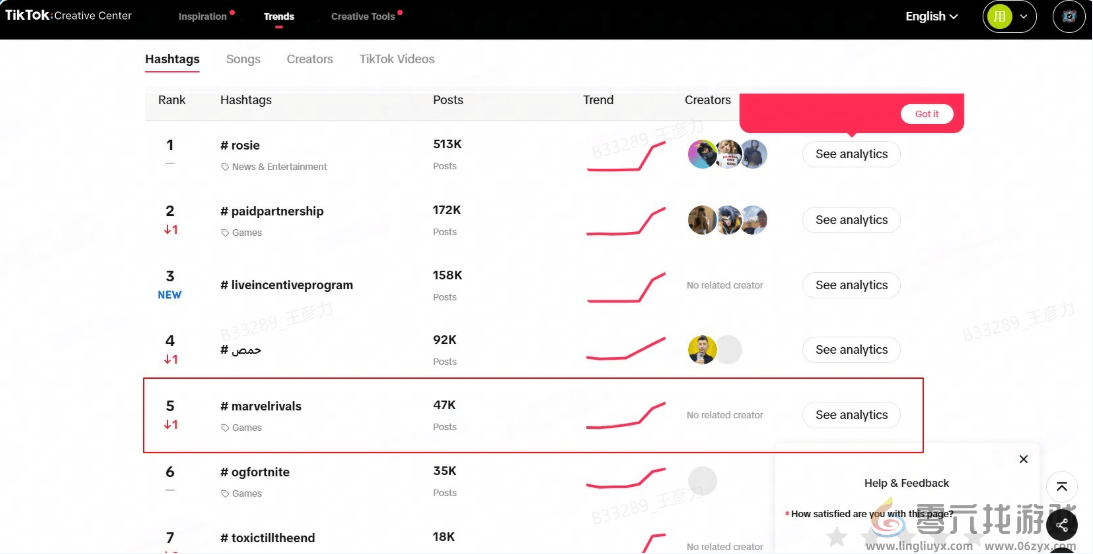The width and height of the screenshot is (1093, 554).
Task: Expand the account menu chevron
Action: click(x=1024, y=17)
